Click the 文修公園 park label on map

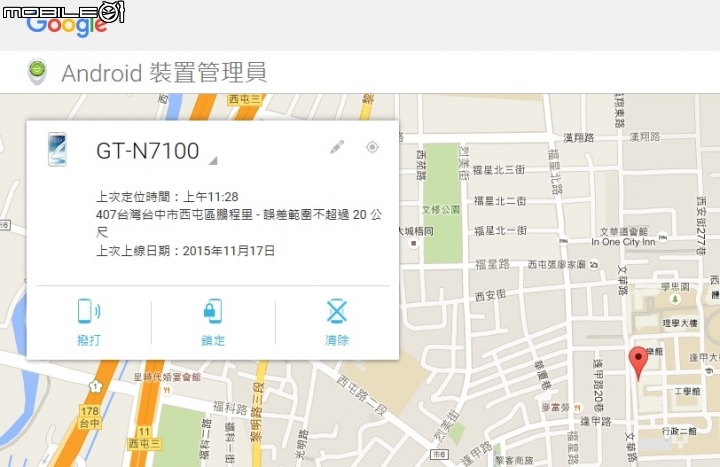[441, 209]
